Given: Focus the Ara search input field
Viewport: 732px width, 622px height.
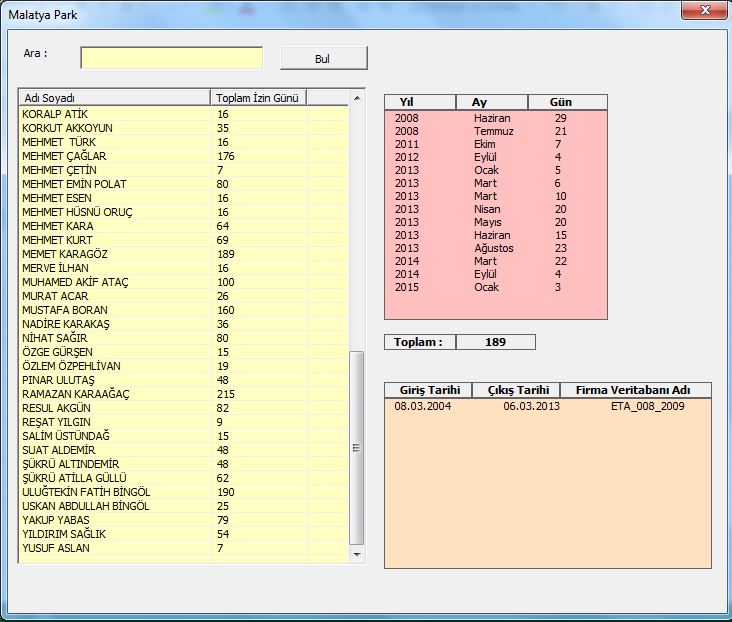Looking at the screenshot, I should (x=171, y=58).
